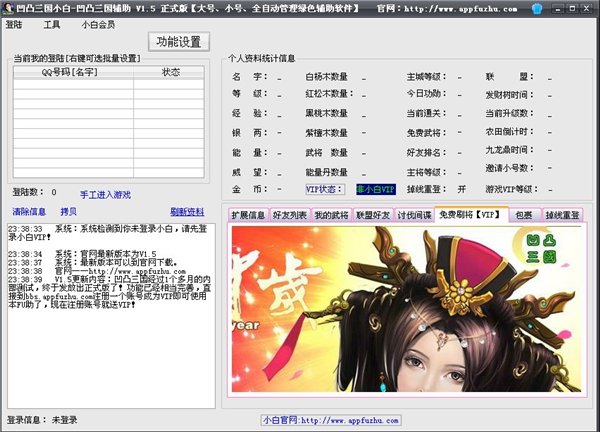The height and width of the screenshot is (432, 600).
Task: Click the 邀请小号数 label
Action: click(509, 168)
